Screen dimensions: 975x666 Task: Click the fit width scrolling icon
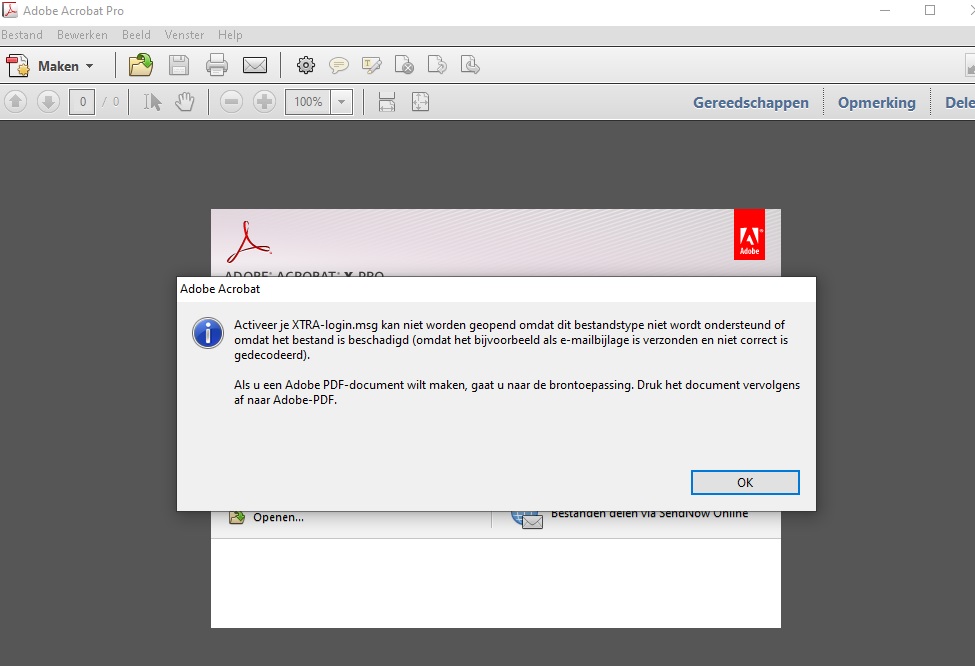click(x=387, y=102)
